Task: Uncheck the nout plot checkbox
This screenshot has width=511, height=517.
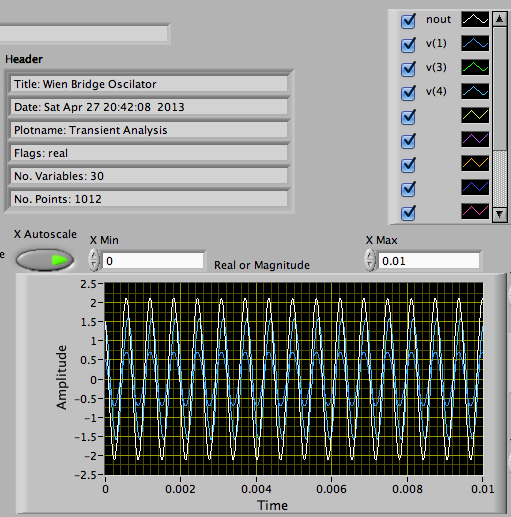Action: pyautogui.click(x=408, y=21)
